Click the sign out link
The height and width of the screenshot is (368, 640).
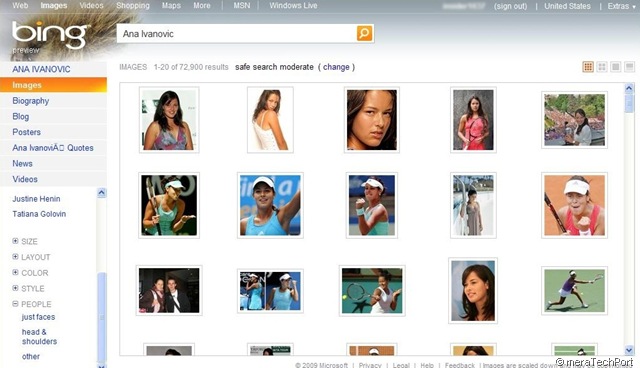510,6
